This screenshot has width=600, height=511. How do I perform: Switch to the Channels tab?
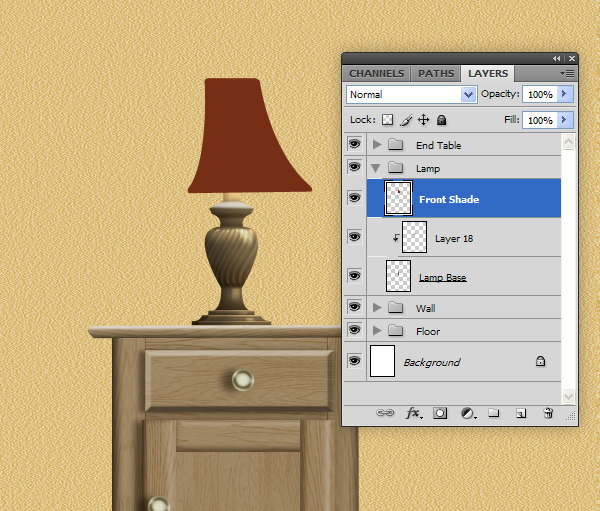point(376,73)
